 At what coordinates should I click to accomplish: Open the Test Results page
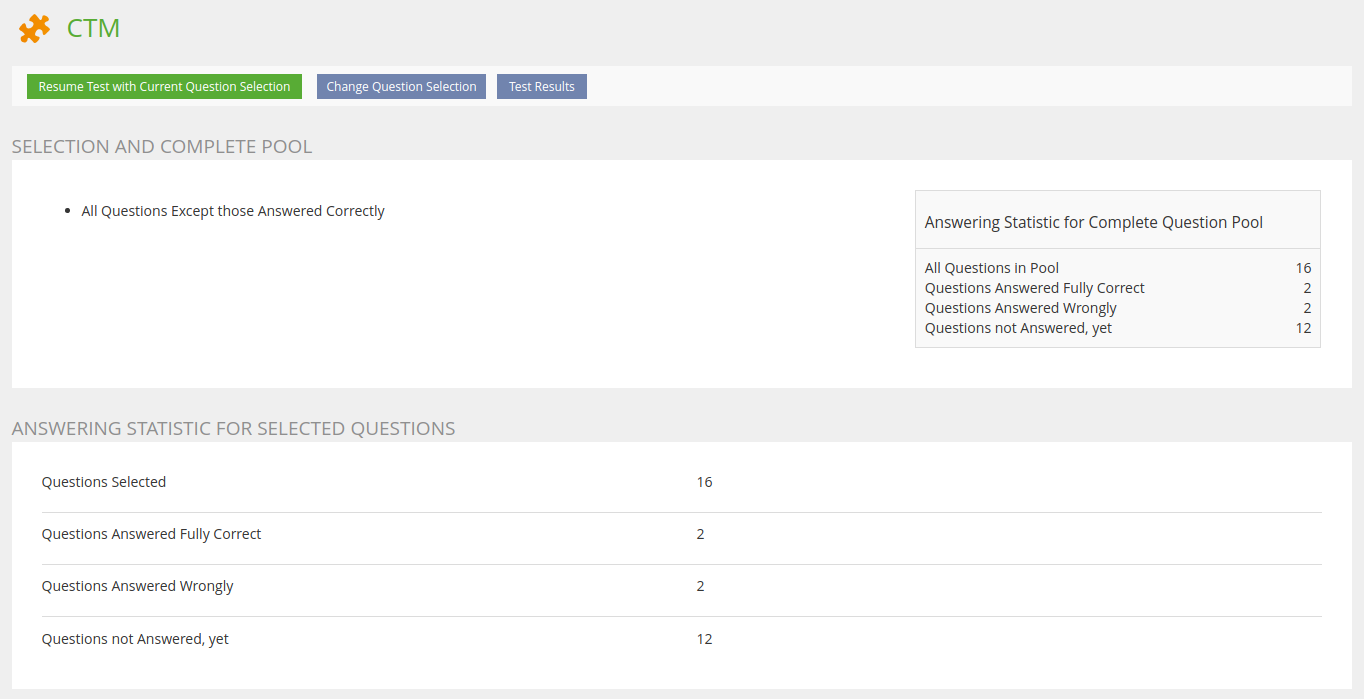click(x=541, y=87)
